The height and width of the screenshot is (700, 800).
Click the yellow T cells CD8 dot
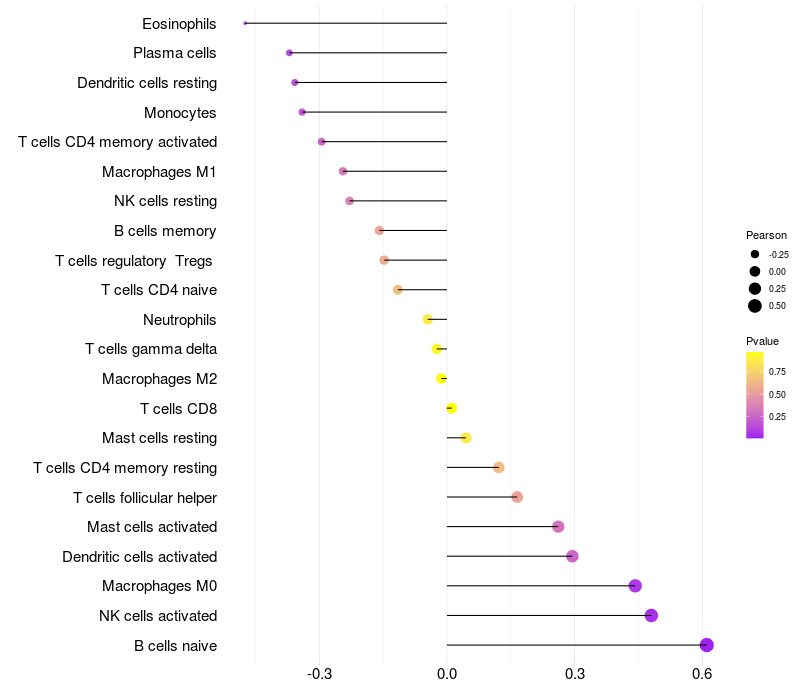click(x=451, y=408)
